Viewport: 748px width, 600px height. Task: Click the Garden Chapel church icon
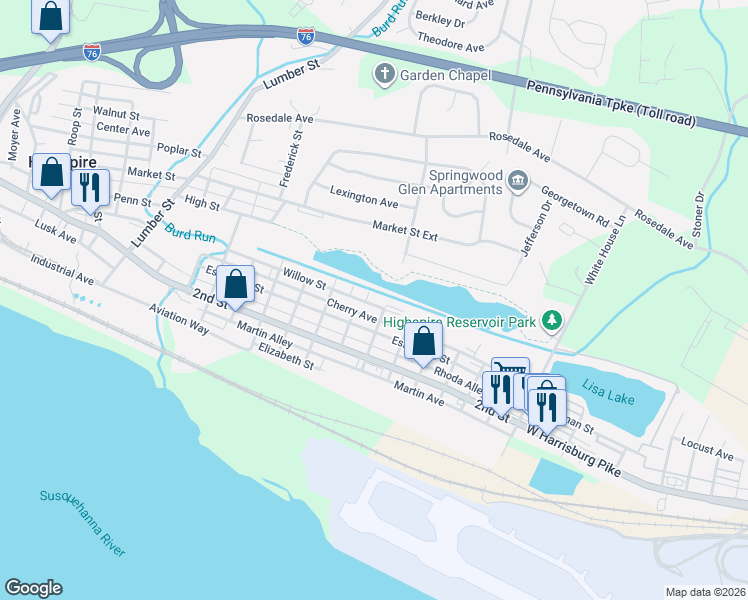tap(384, 75)
